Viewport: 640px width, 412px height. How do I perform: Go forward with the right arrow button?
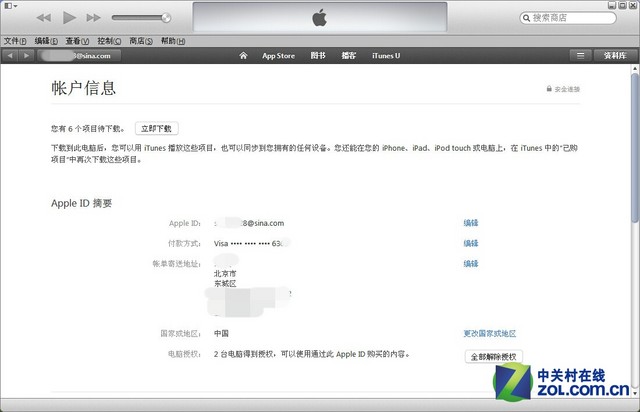[26, 56]
